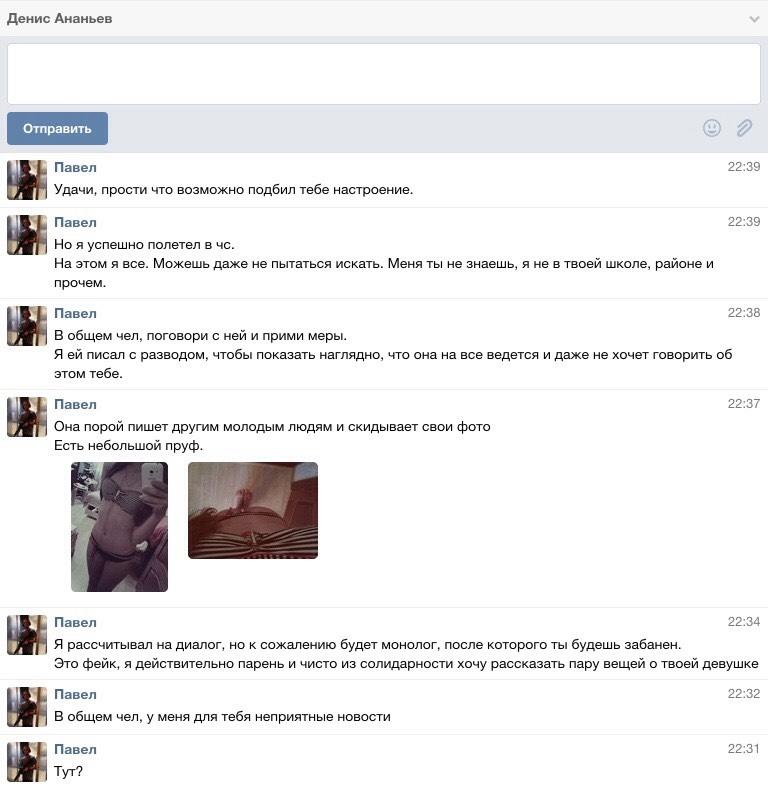768x786 pixels.
Task: Click the 22:38 timestamp
Action: pyautogui.click(x=744, y=313)
